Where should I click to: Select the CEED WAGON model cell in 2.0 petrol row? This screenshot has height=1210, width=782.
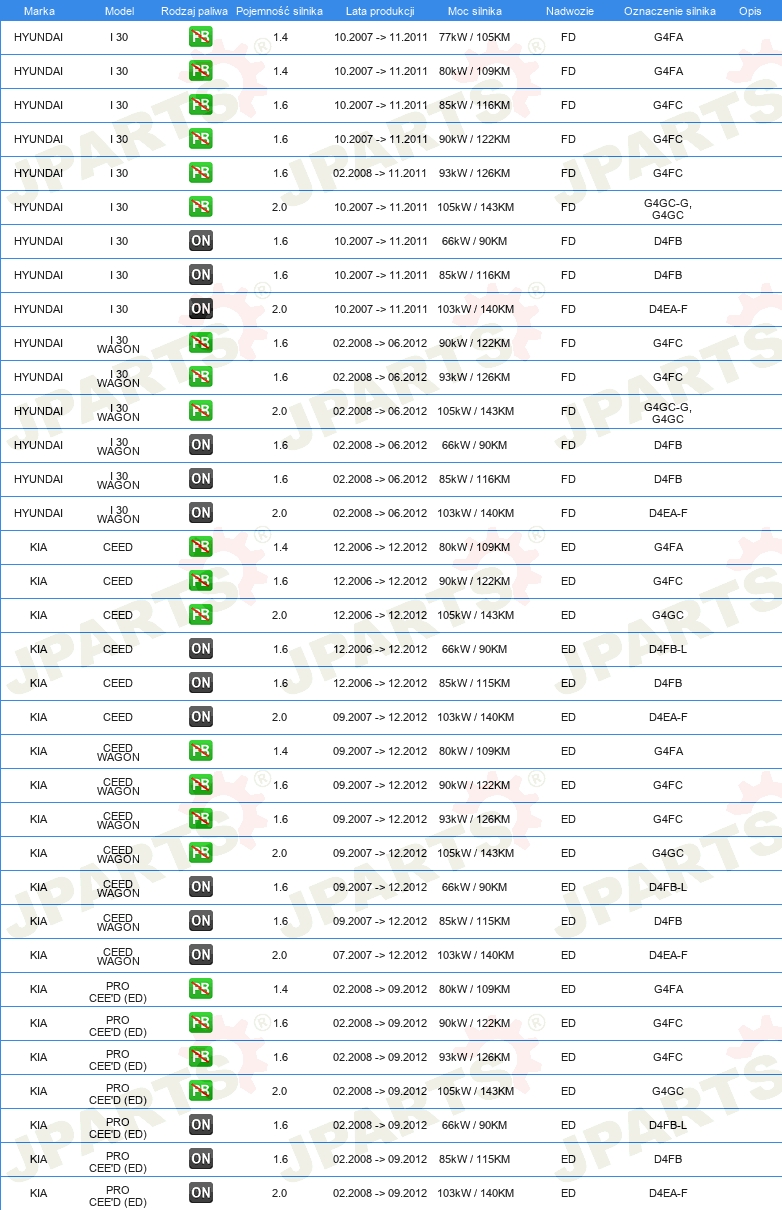[x=118, y=854]
